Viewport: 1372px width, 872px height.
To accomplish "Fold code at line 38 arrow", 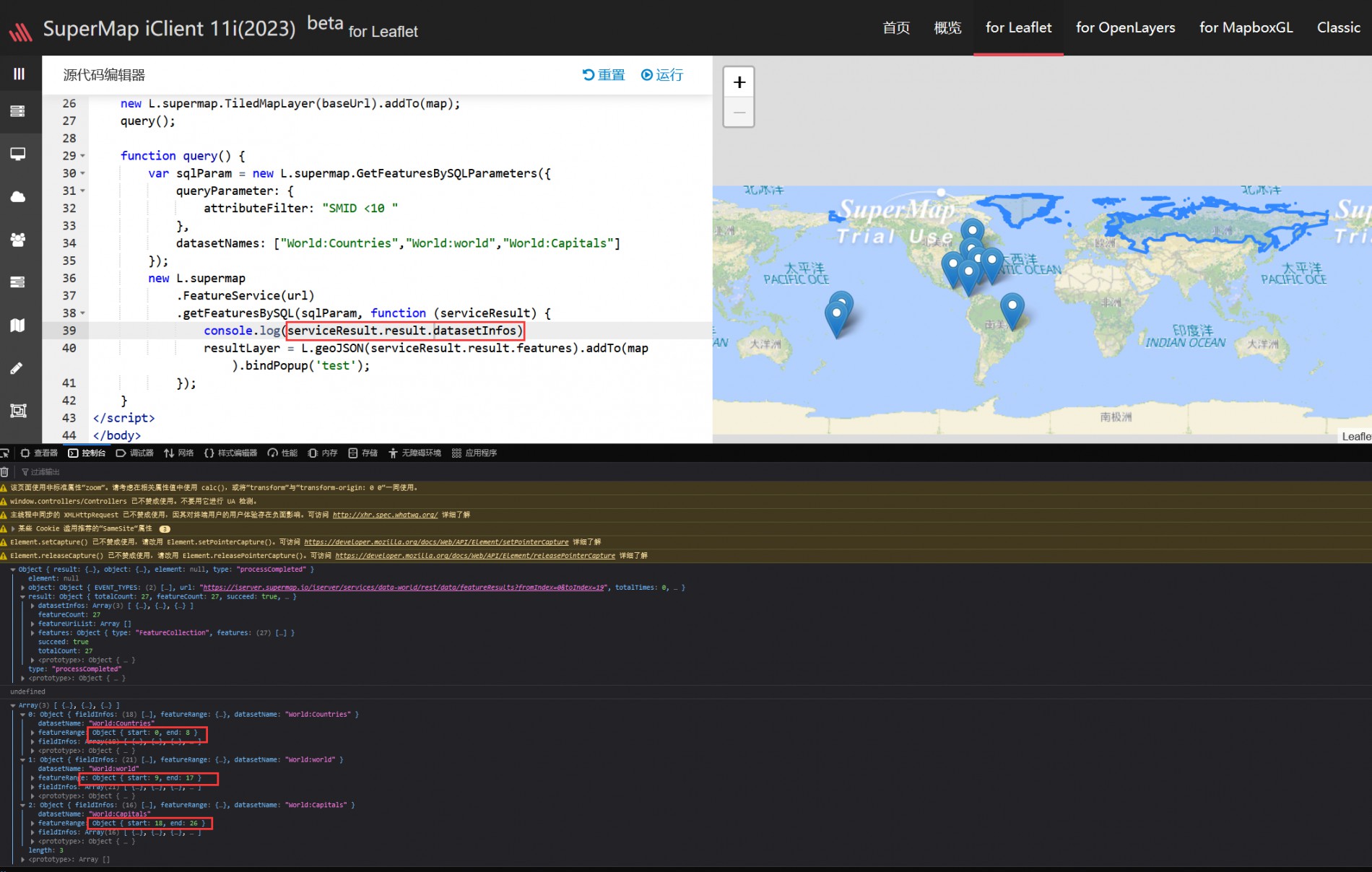I will [x=82, y=313].
